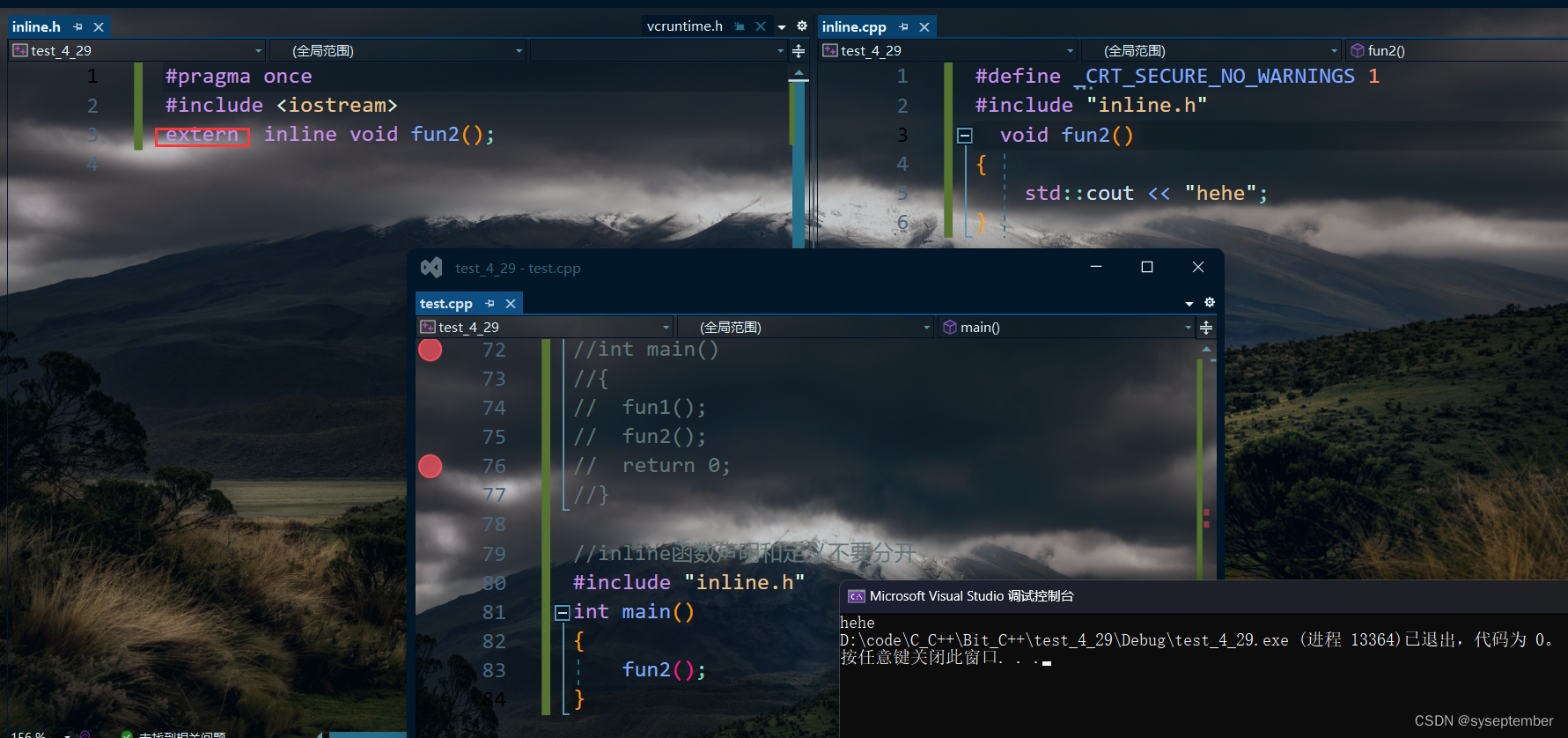Open the scope dropdown (全局范围) in inline.h pane

pyautogui.click(x=397, y=51)
